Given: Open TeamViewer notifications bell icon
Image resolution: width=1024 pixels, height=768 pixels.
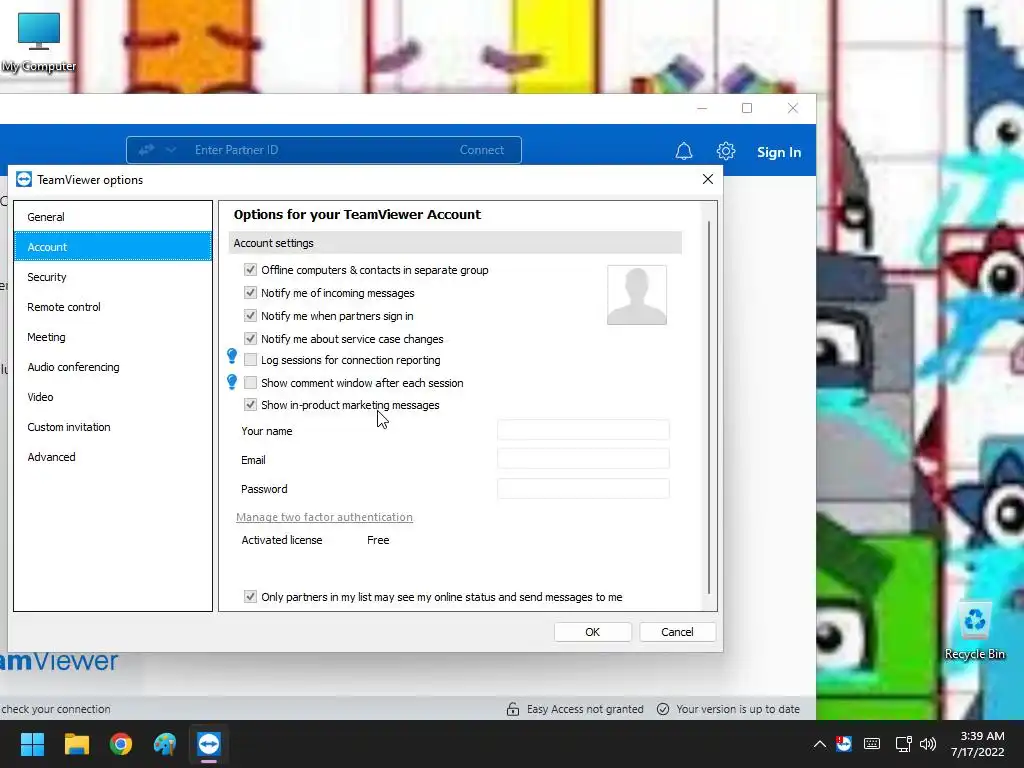Looking at the screenshot, I should click(x=684, y=152).
